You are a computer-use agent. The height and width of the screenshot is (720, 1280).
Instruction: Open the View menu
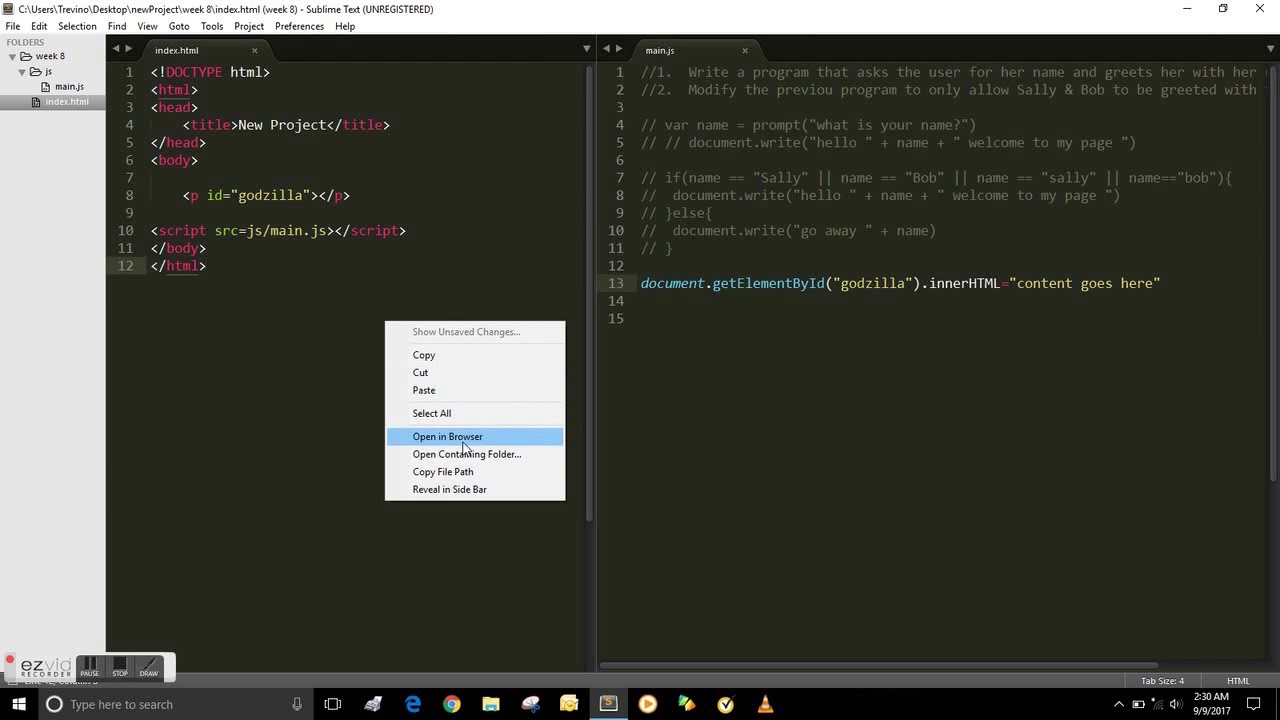pos(147,26)
